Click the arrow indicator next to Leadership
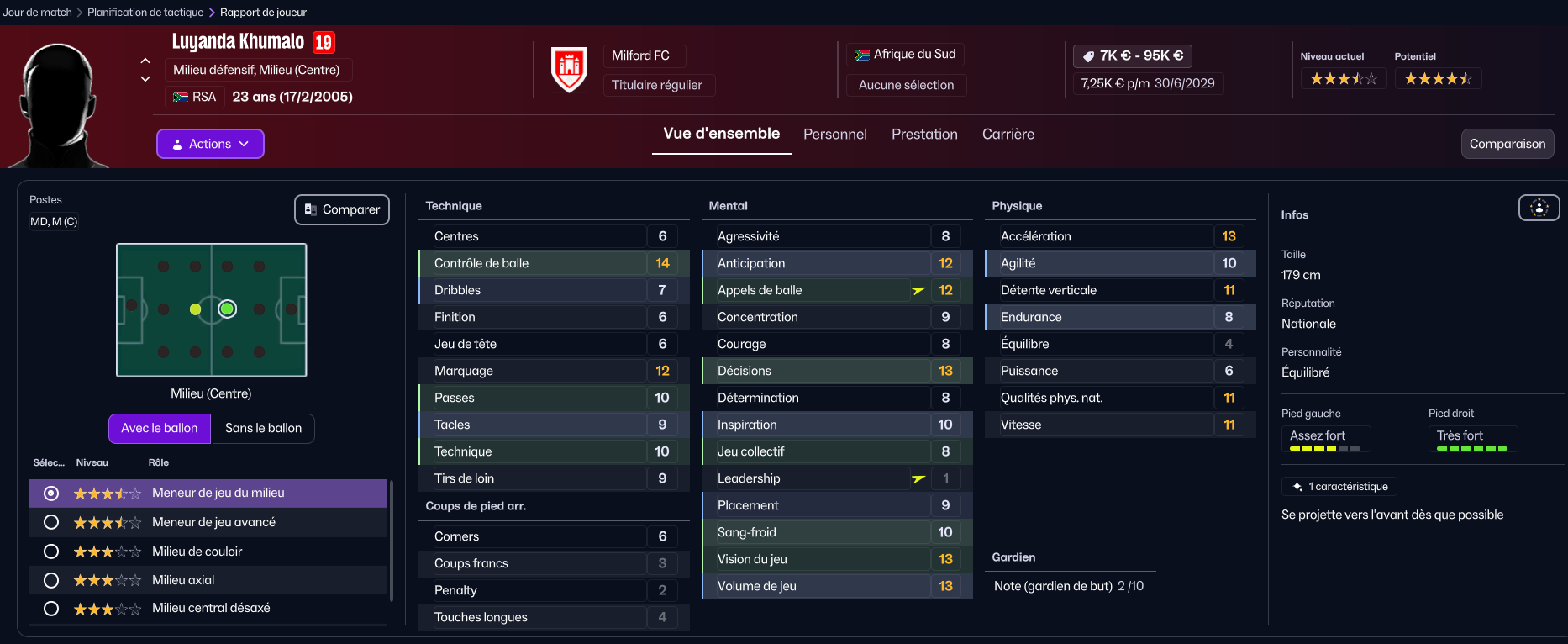The image size is (1568, 644). (918, 478)
